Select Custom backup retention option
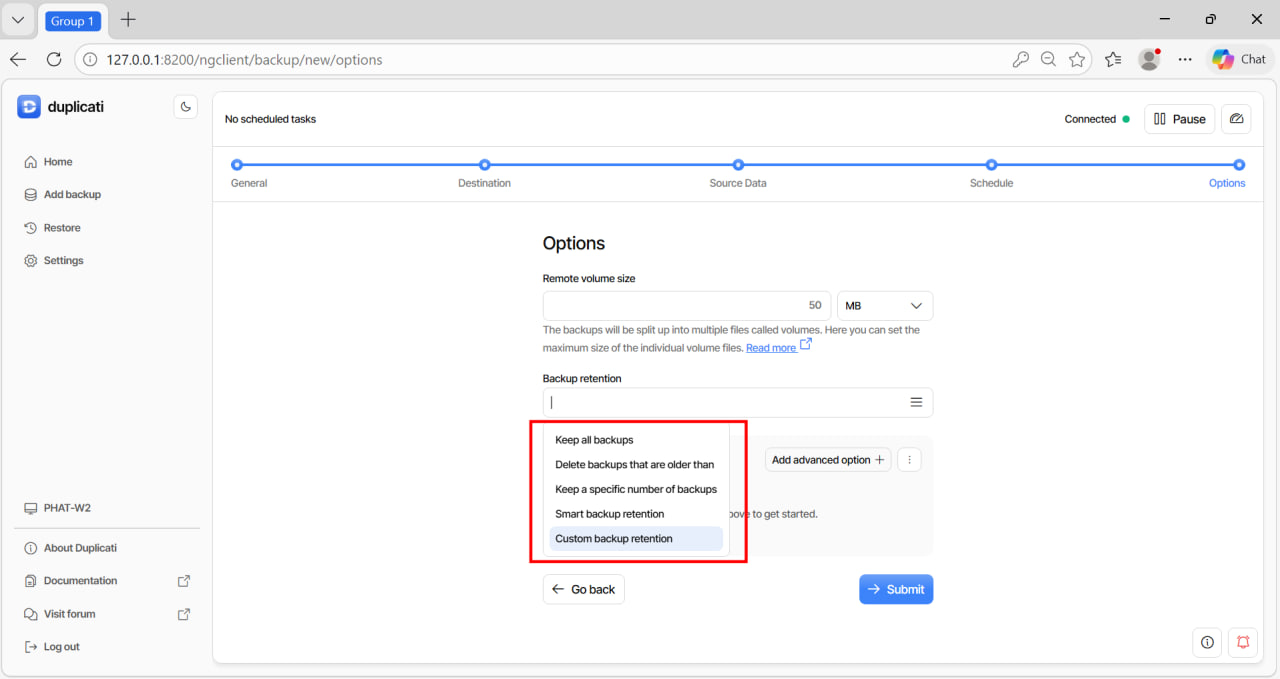 point(614,539)
